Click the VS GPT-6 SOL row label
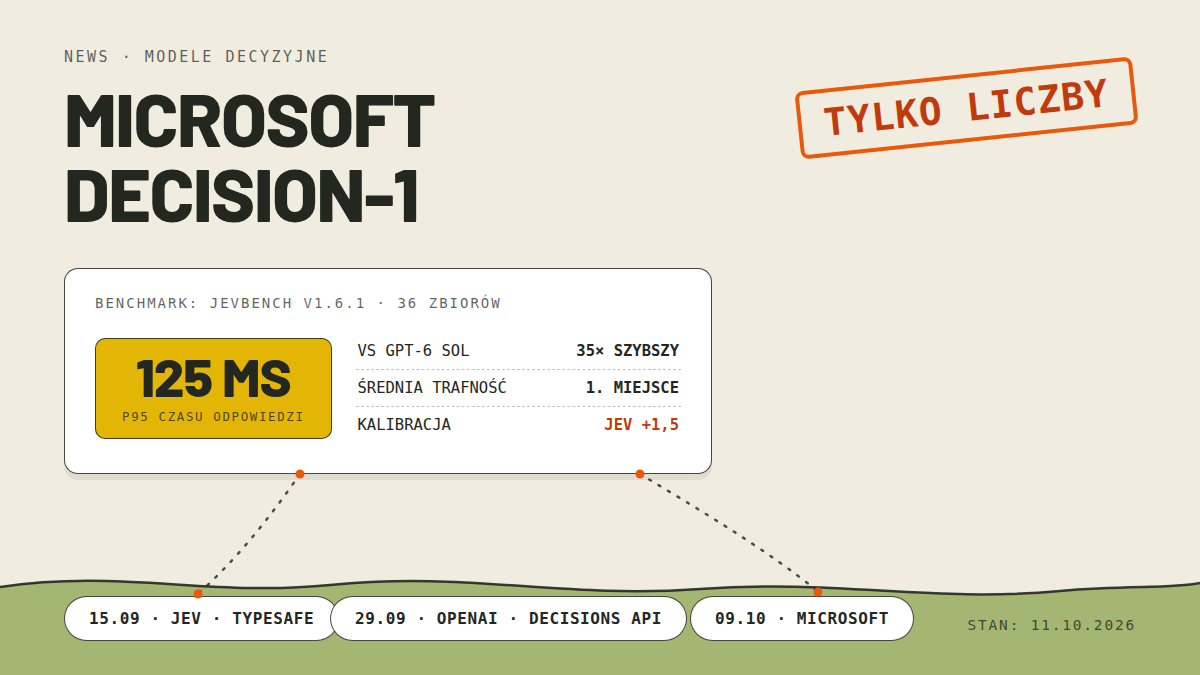This screenshot has width=1200, height=675. pos(413,350)
